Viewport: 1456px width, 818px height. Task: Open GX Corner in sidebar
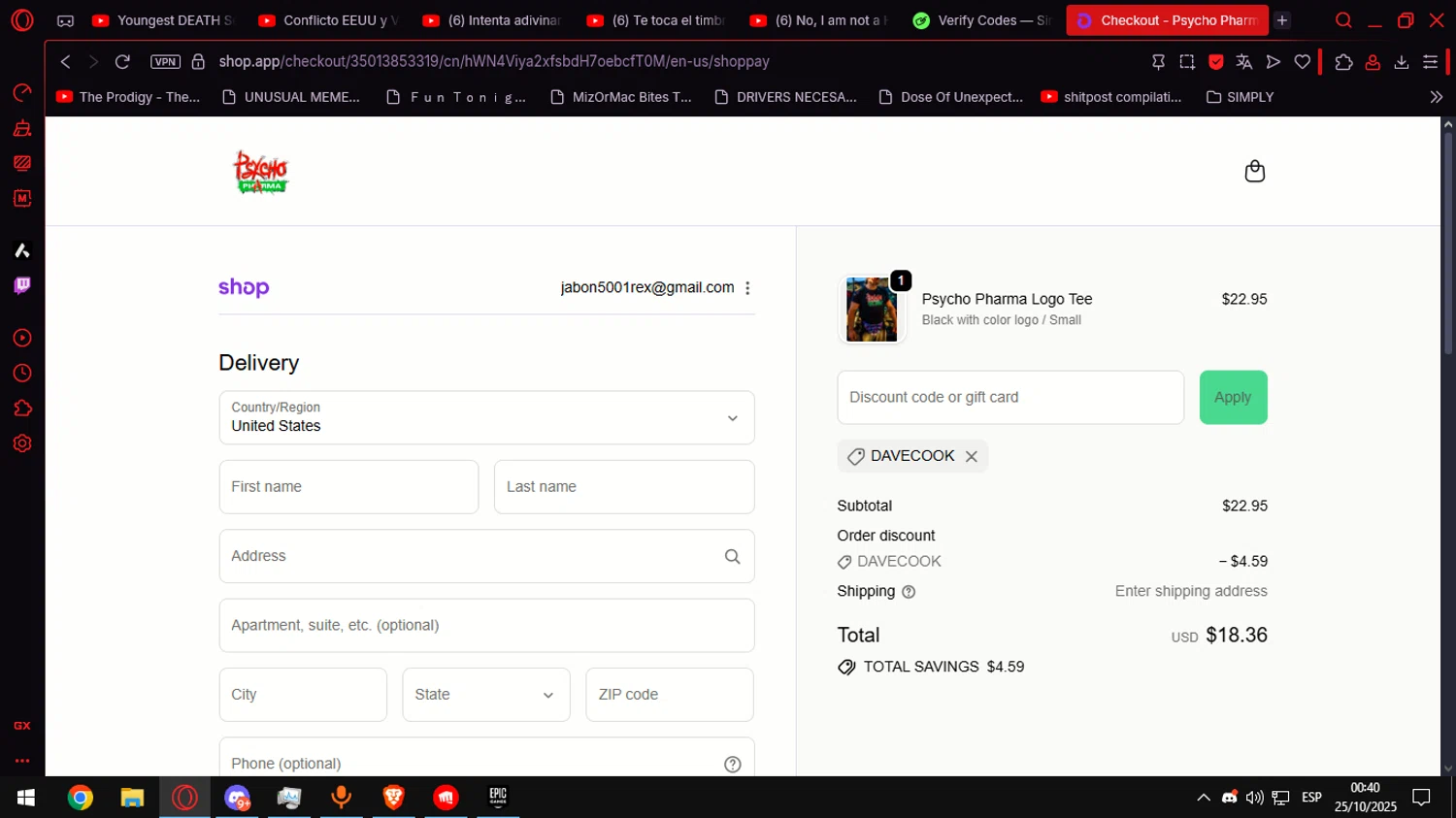point(22,725)
